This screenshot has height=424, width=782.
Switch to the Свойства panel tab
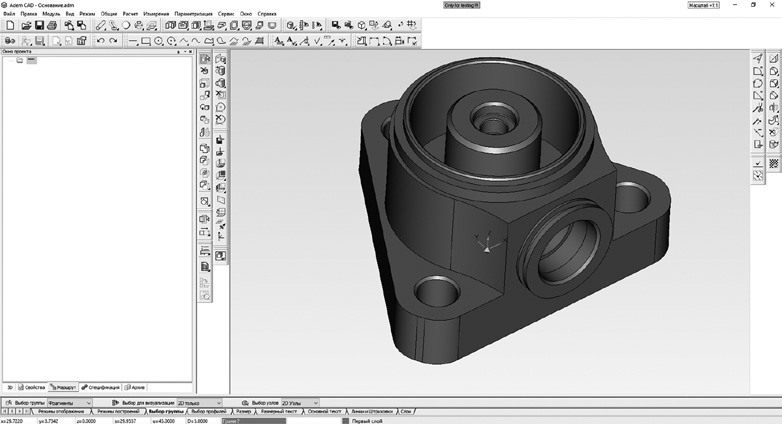pyautogui.click(x=34, y=386)
